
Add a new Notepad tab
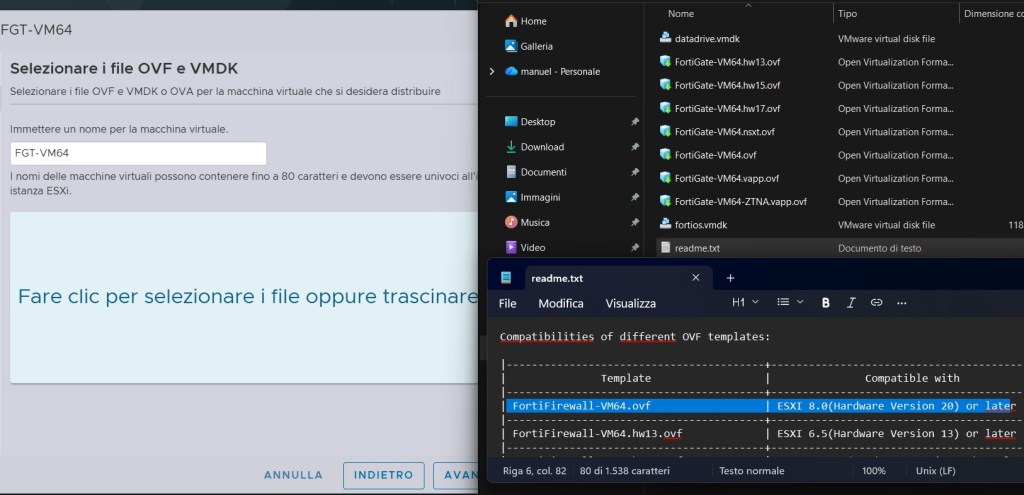point(730,277)
